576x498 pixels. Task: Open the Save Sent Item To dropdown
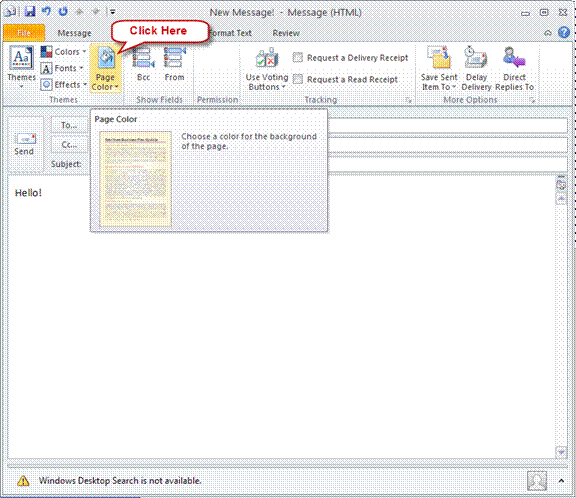click(439, 69)
